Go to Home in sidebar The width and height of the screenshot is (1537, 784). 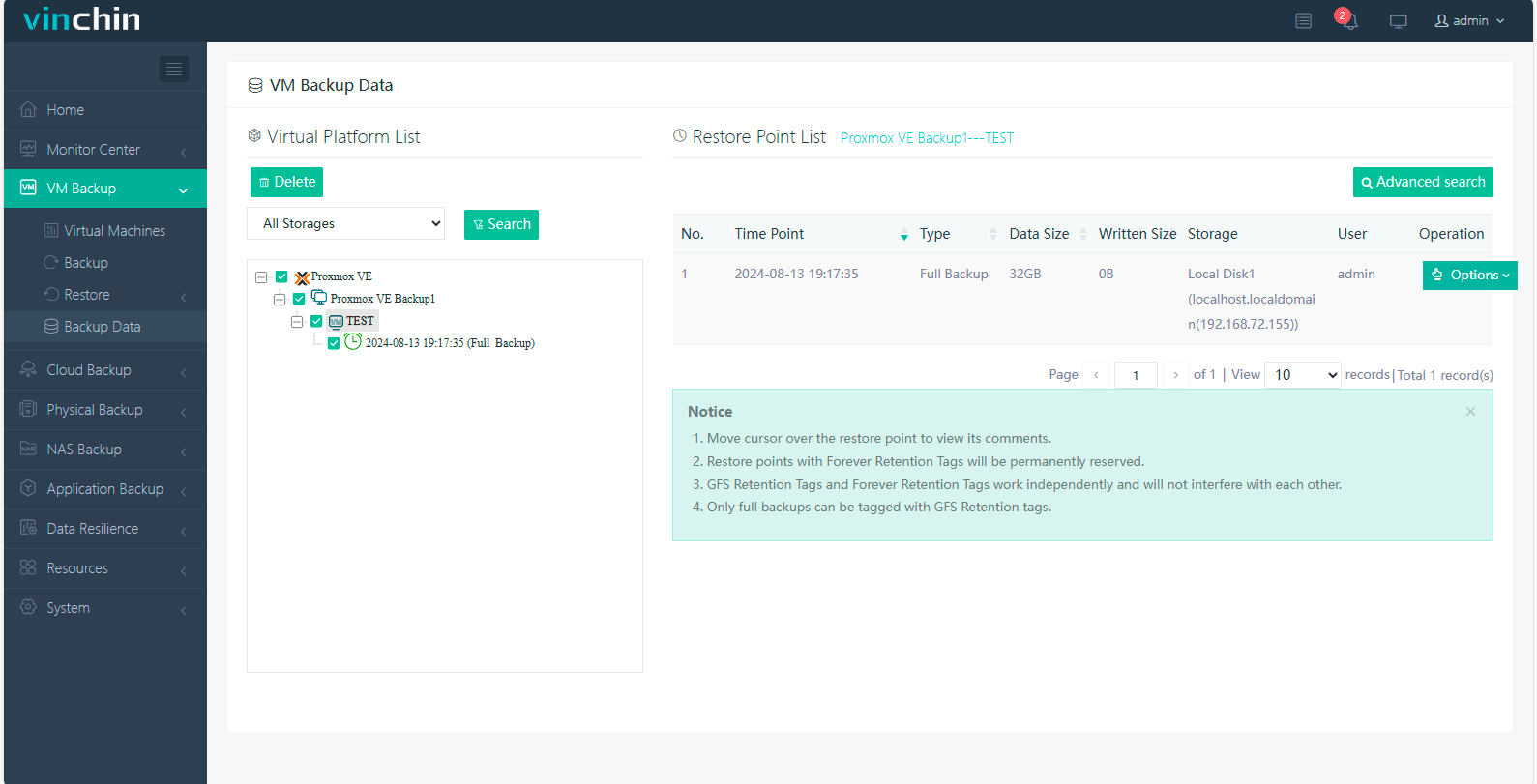[105, 110]
